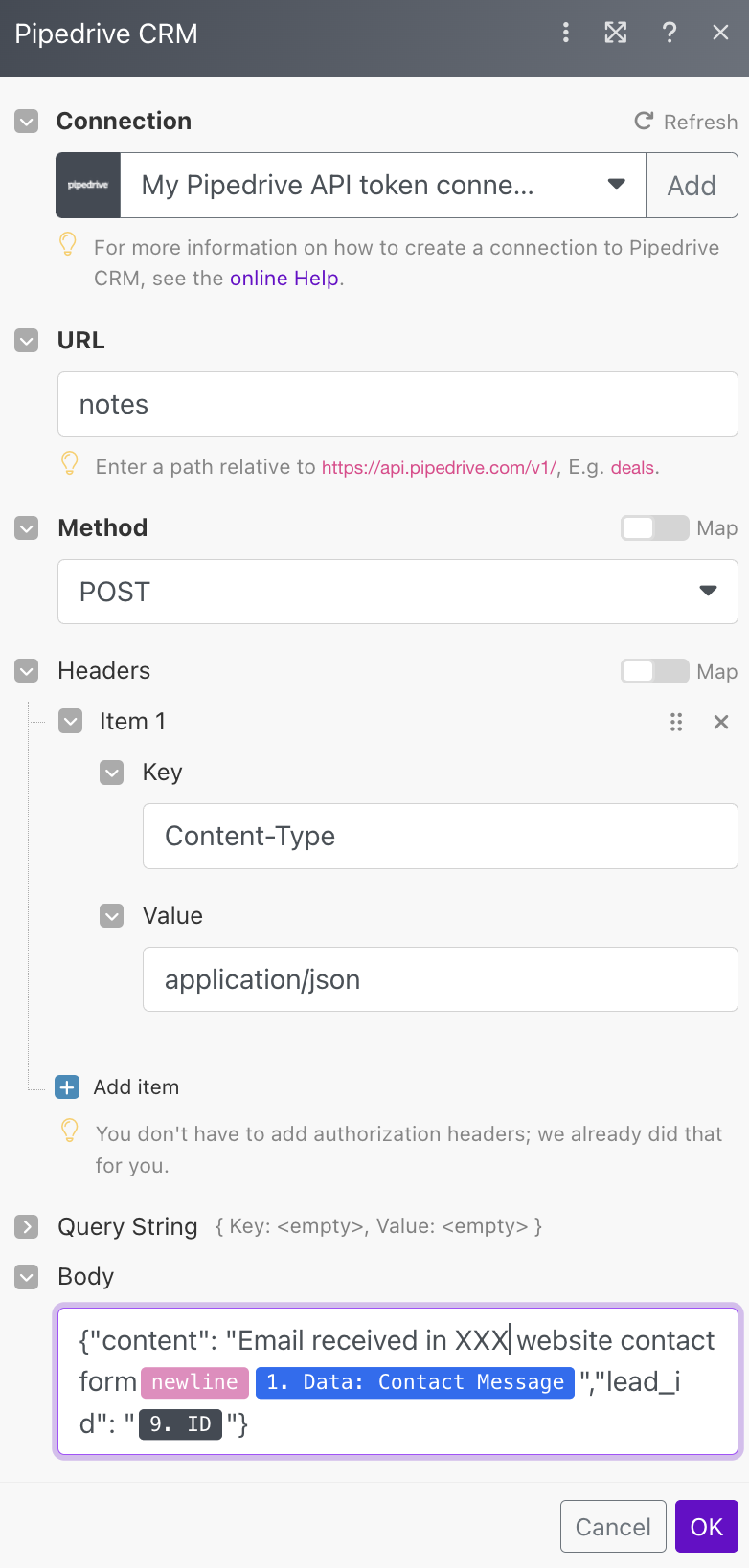Open the three-dot options menu in header
Image resolution: width=749 pixels, height=1568 pixels.
tap(566, 33)
